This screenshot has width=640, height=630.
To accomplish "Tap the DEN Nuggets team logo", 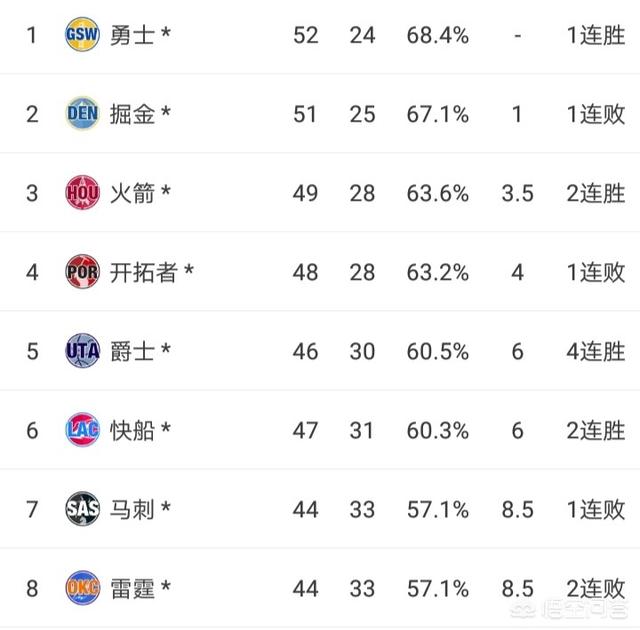I will point(82,113).
